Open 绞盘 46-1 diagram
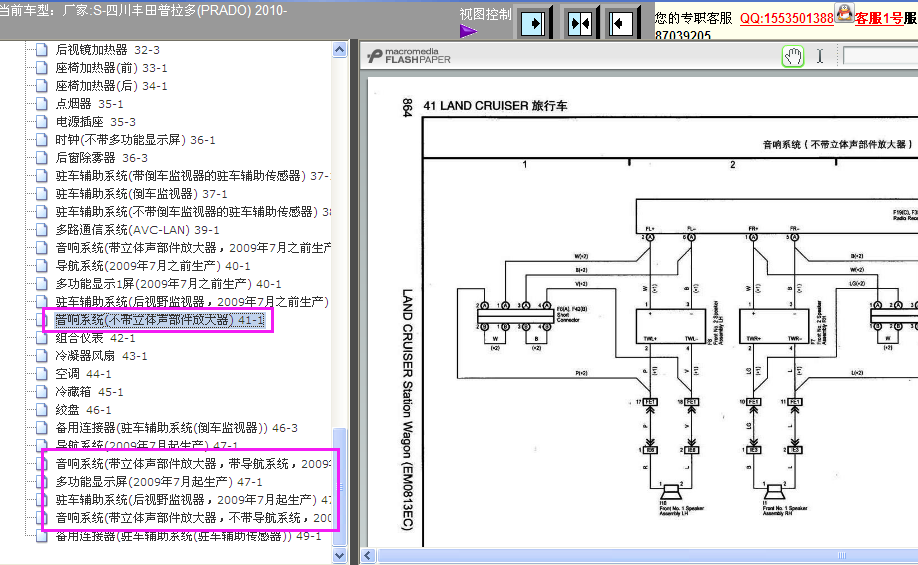Image resolution: width=918 pixels, height=565 pixels. [x=83, y=410]
